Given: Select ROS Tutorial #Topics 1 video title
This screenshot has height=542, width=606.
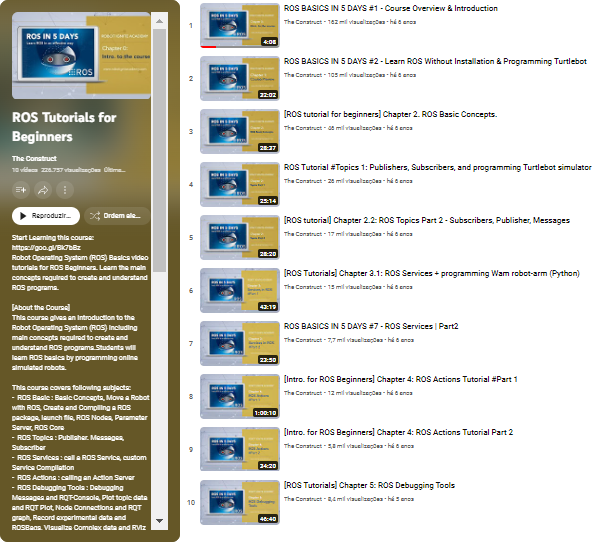Looking at the screenshot, I should pos(437,167).
